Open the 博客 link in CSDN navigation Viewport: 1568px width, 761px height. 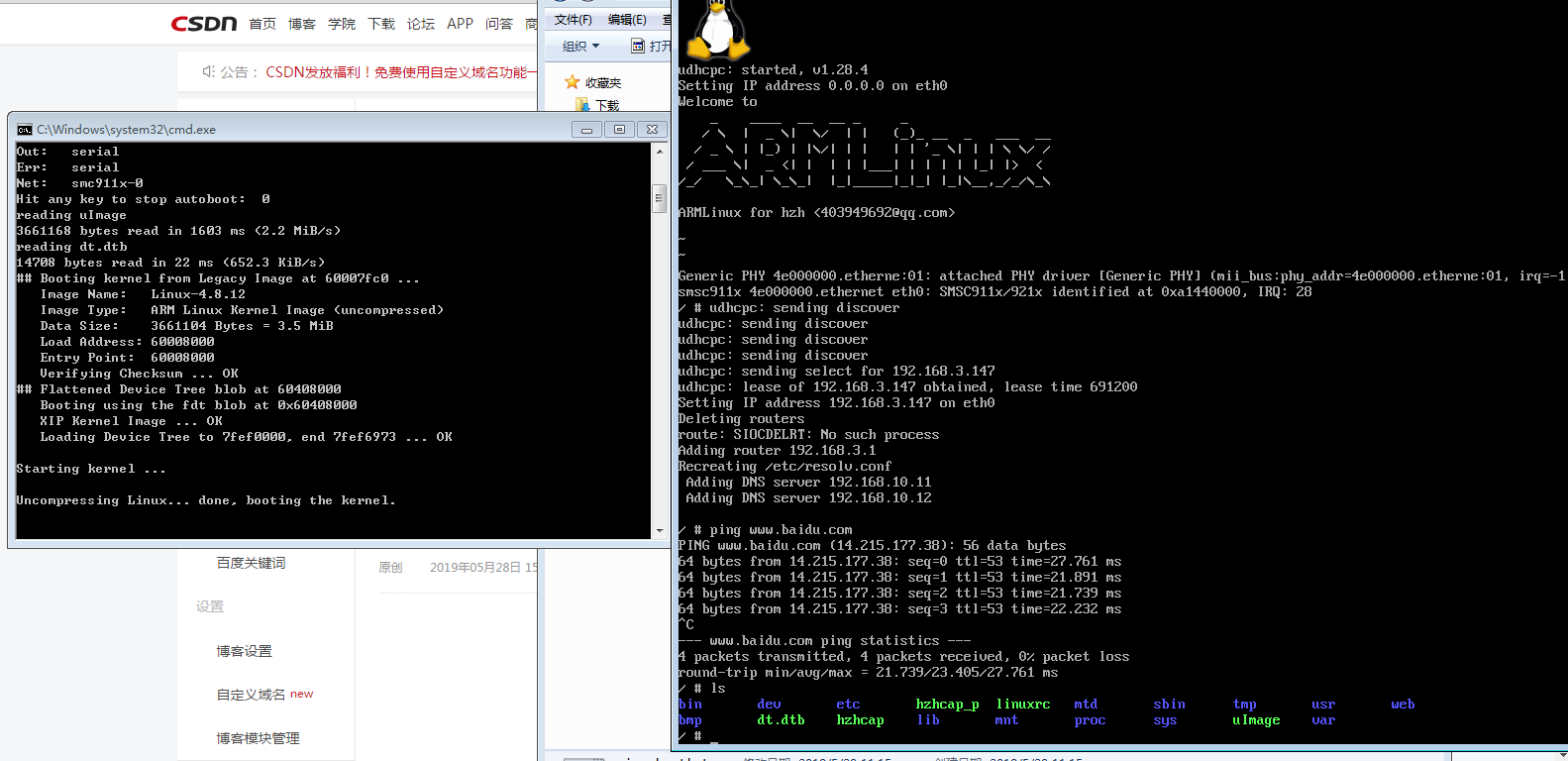pyautogui.click(x=302, y=24)
